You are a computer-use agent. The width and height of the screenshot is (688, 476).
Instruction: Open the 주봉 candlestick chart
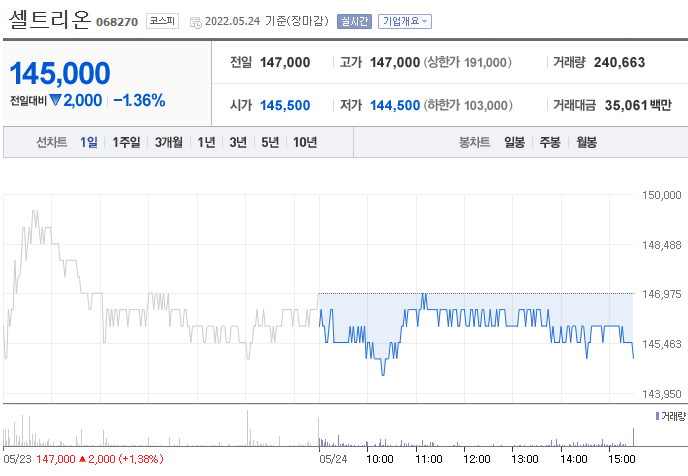point(550,142)
